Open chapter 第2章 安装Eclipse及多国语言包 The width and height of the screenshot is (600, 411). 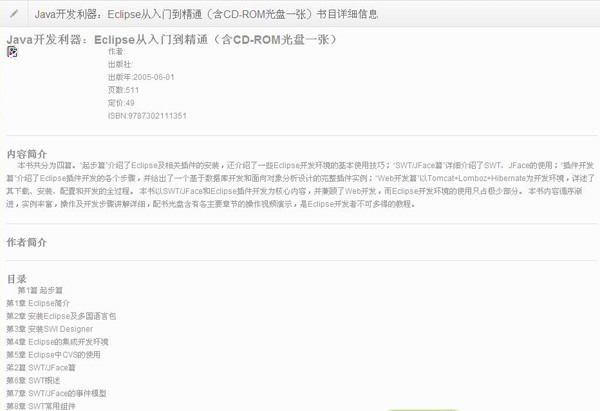(x=61, y=315)
